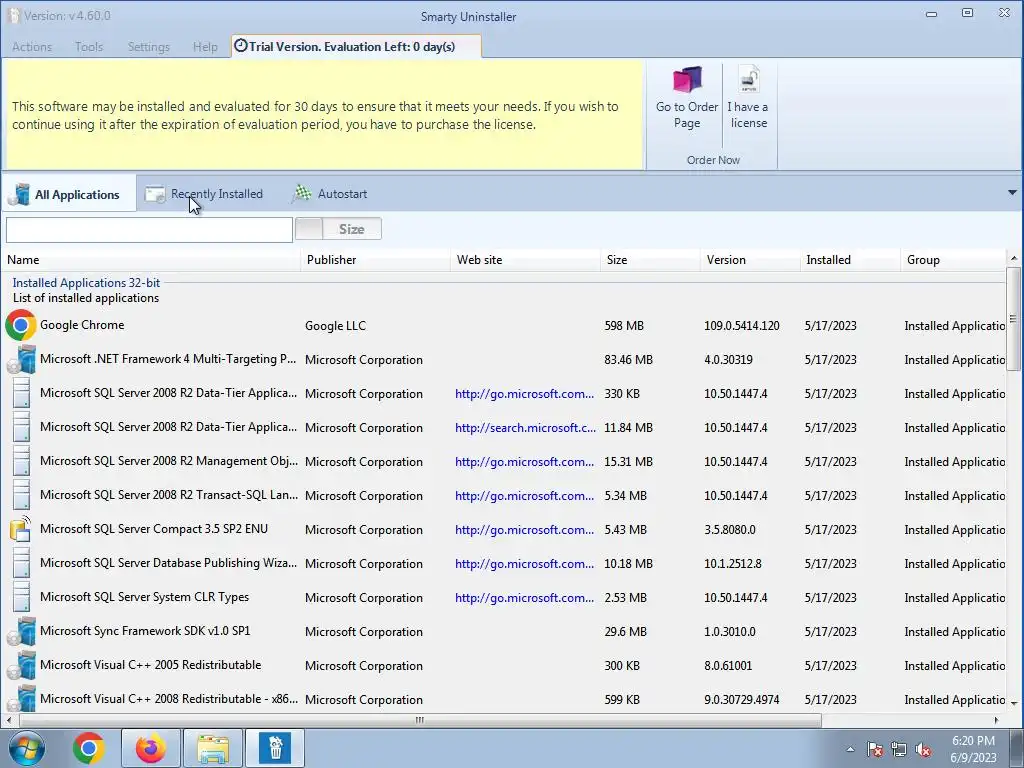1024x768 pixels.
Task: Click the .NET Framework 4 Multi-Targeting row icon
Action: (21, 359)
